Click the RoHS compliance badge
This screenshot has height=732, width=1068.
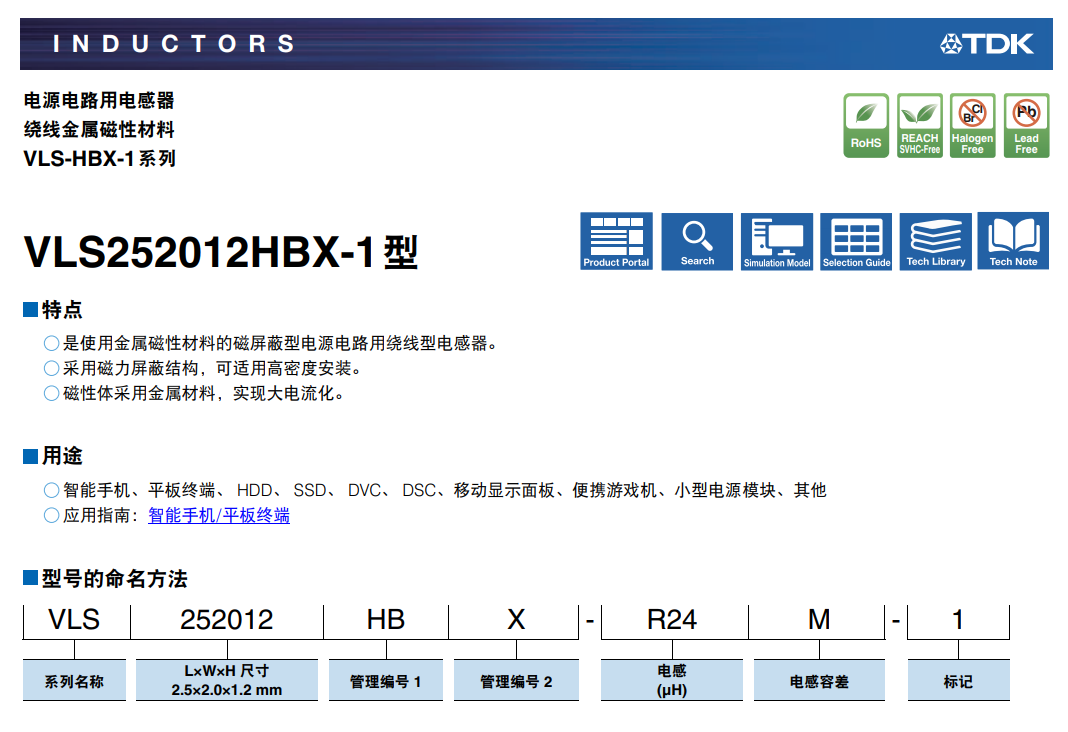pyautogui.click(x=866, y=126)
